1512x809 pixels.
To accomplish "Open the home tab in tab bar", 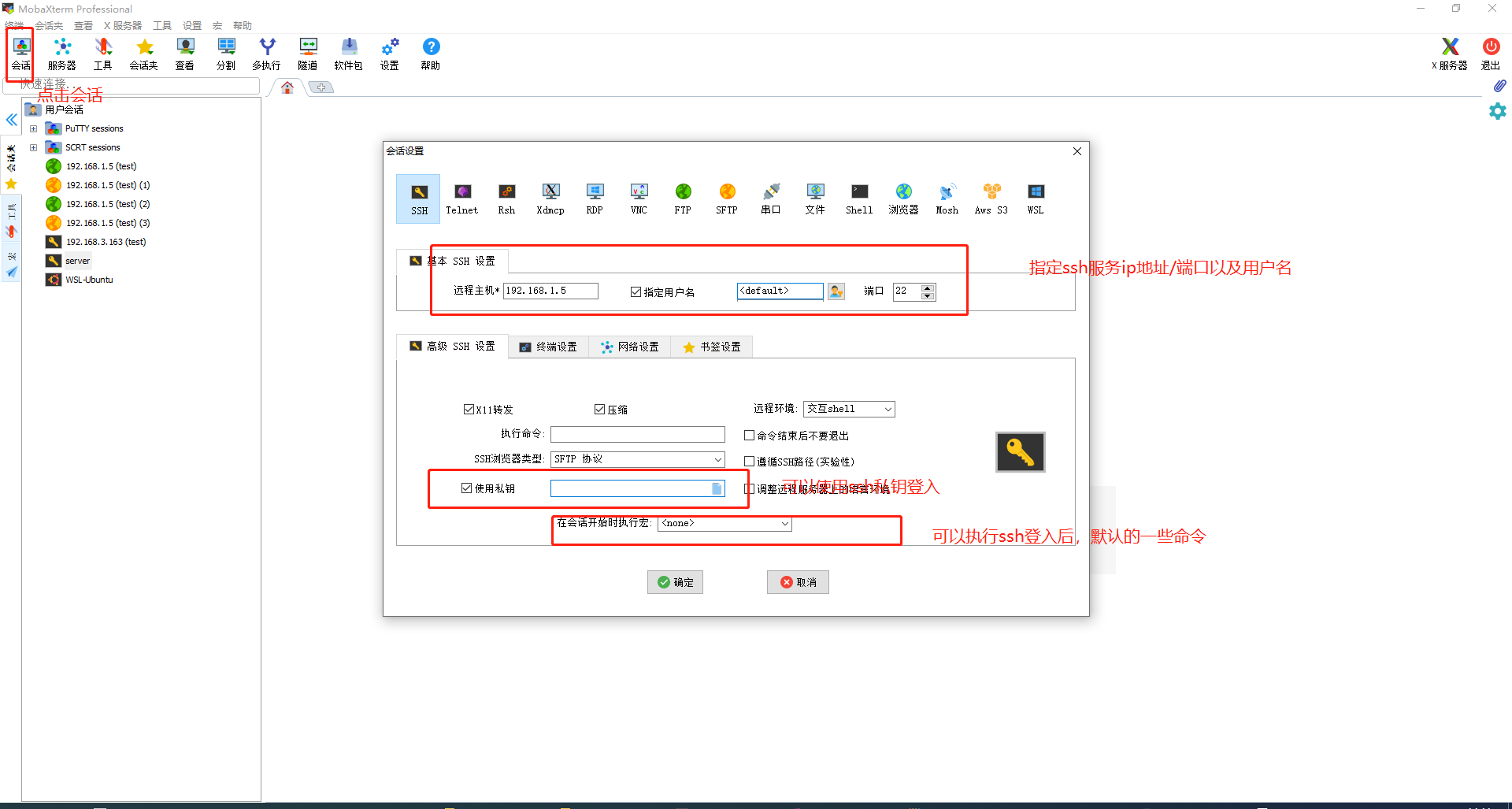I will point(287,87).
